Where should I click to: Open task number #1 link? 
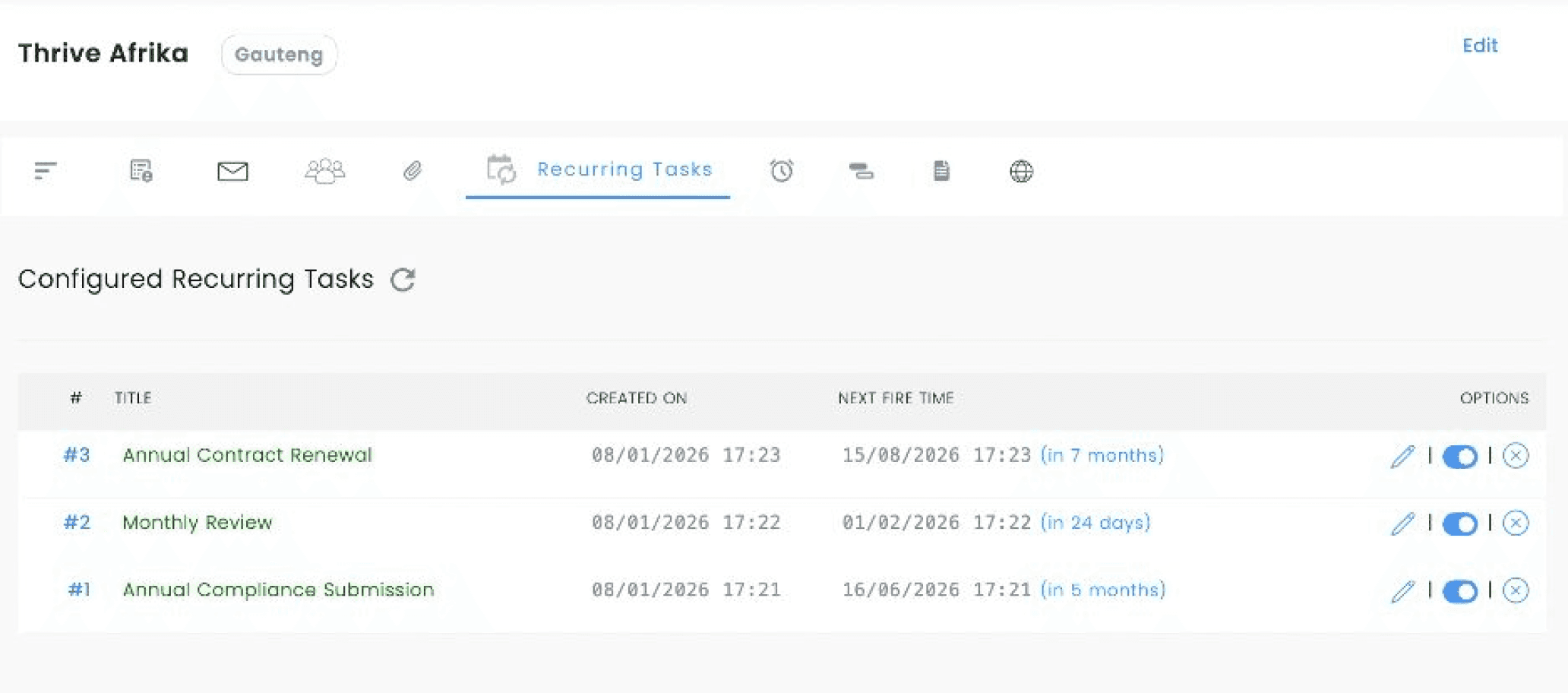pyautogui.click(x=79, y=590)
